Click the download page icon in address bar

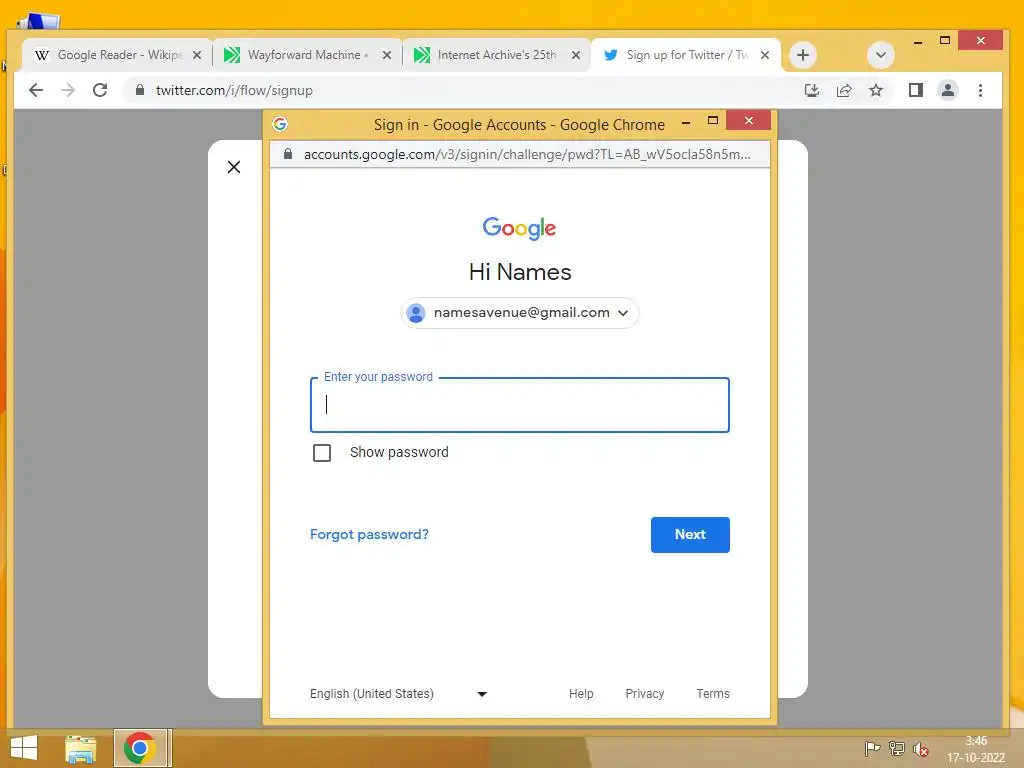812,90
